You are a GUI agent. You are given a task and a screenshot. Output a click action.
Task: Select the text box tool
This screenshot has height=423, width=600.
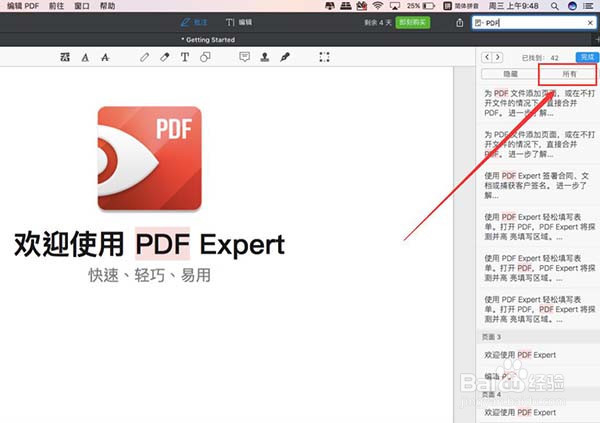(x=185, y=57)
